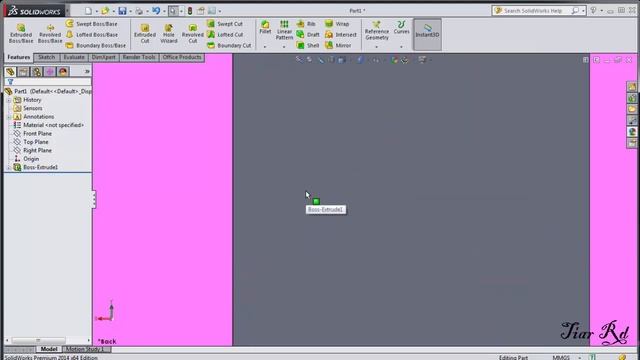The height and width of the screenshot is (360, 640).
Task: Open the DimXpertManager tab
Action: pyautogui.click(x=50, y=72)
